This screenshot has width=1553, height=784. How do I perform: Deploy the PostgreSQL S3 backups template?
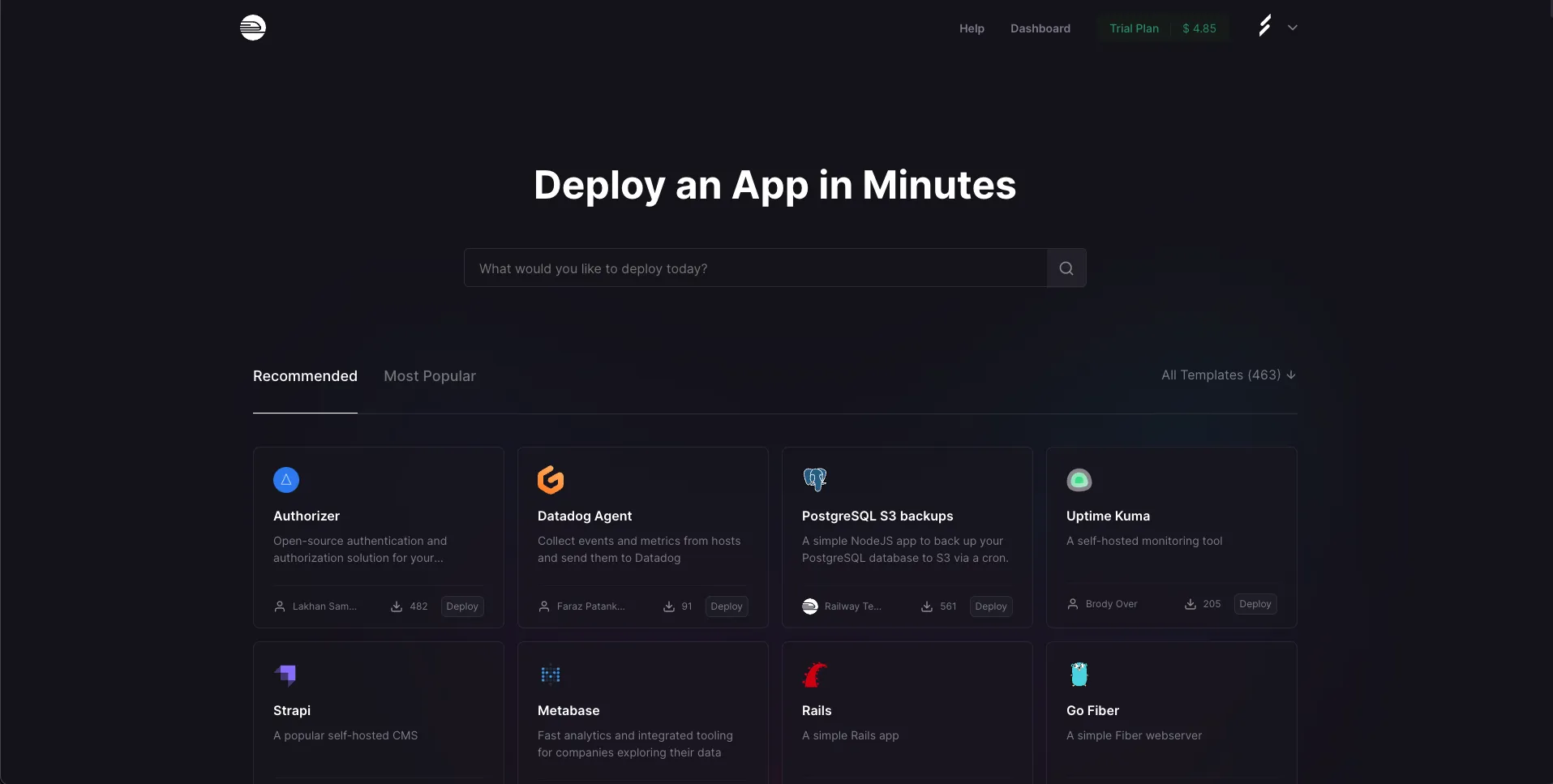(991, 606)
